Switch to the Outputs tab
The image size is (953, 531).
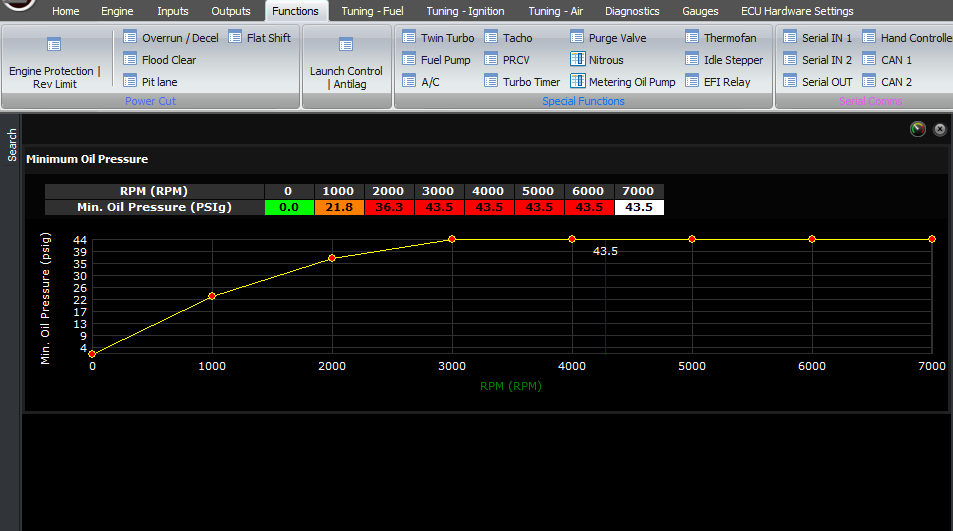tap(231, 11)
